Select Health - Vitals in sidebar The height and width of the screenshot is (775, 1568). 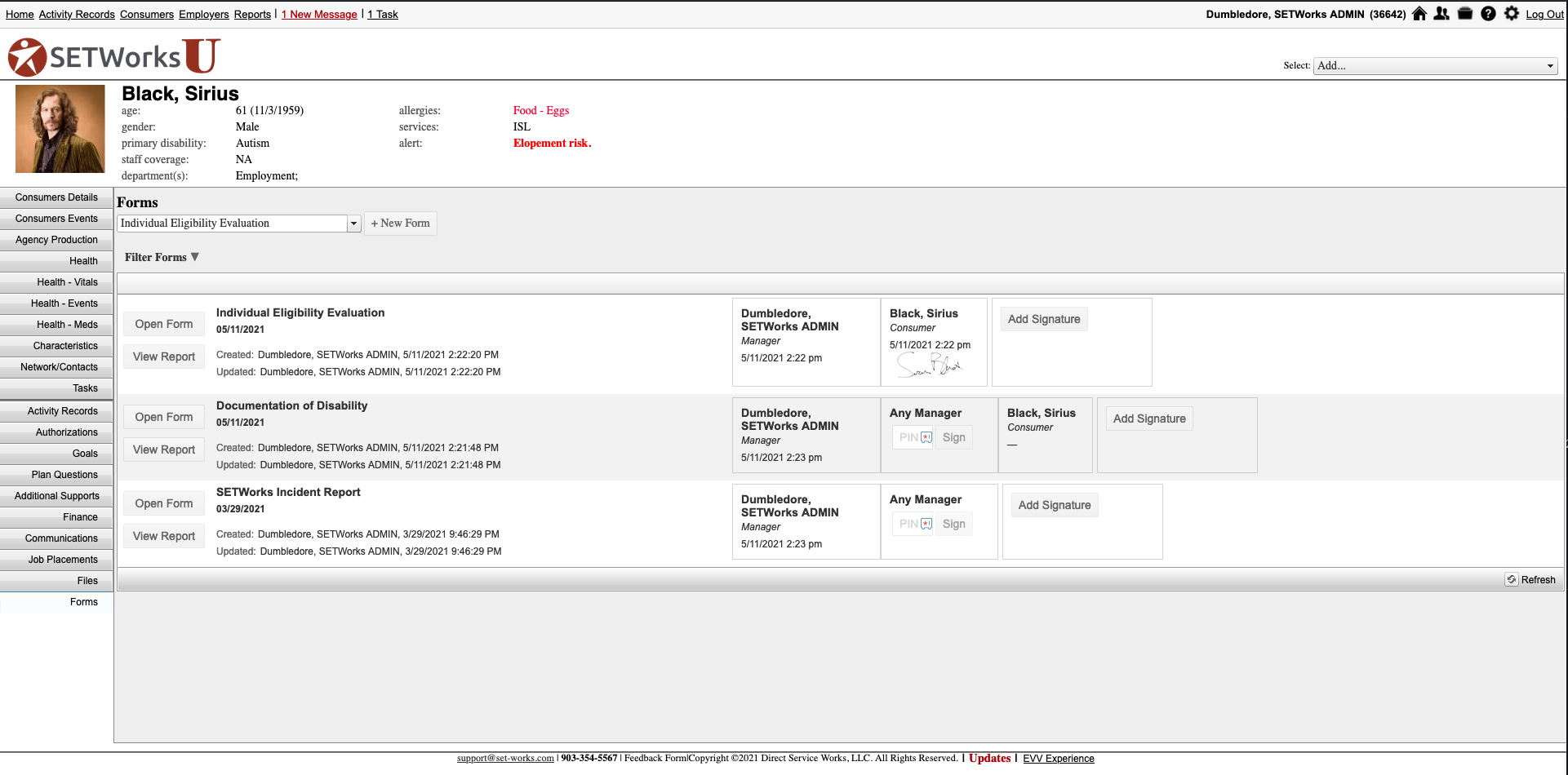tap(56, 282)
